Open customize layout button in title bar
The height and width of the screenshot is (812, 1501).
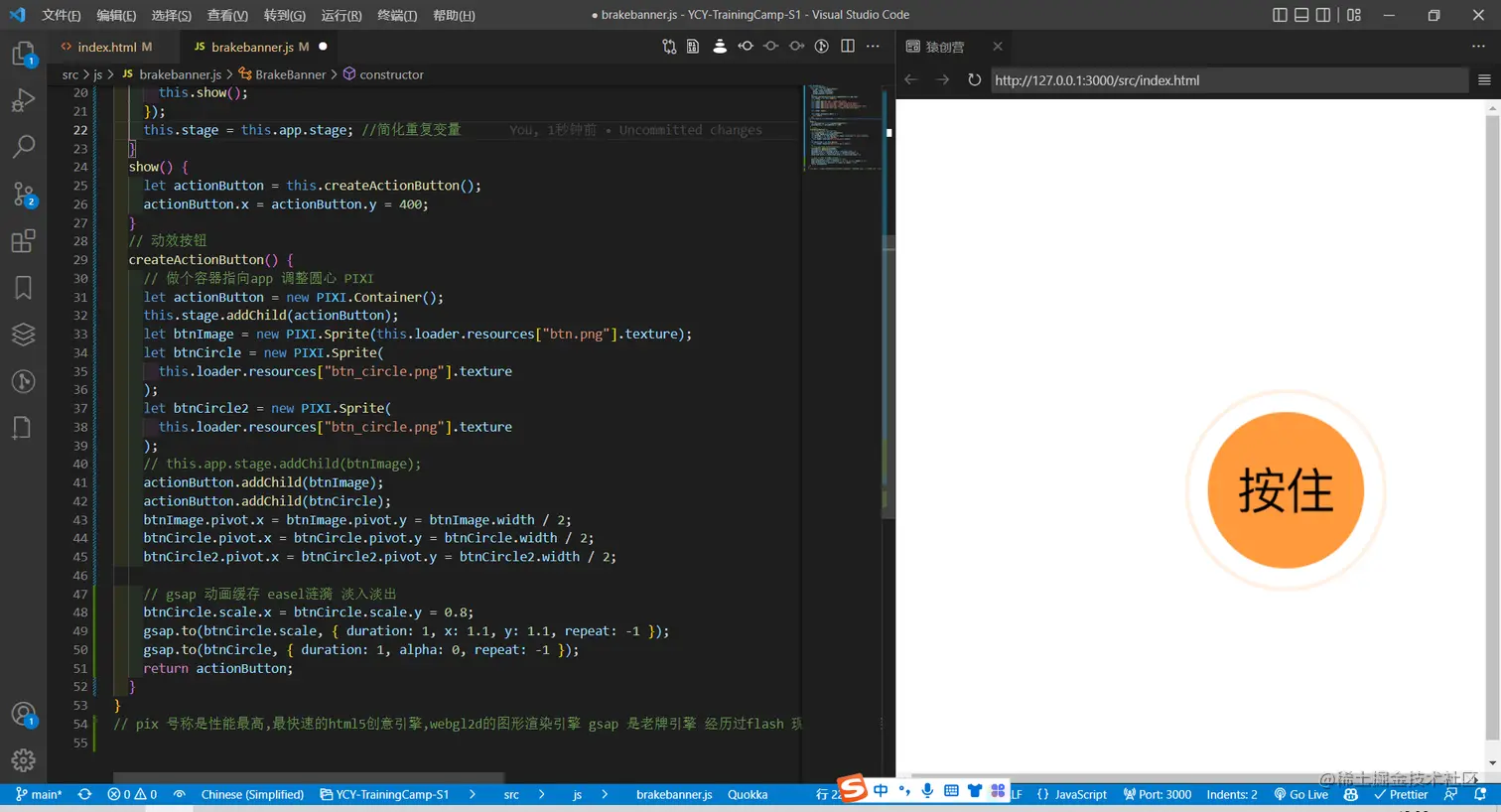pos(1354,15)
